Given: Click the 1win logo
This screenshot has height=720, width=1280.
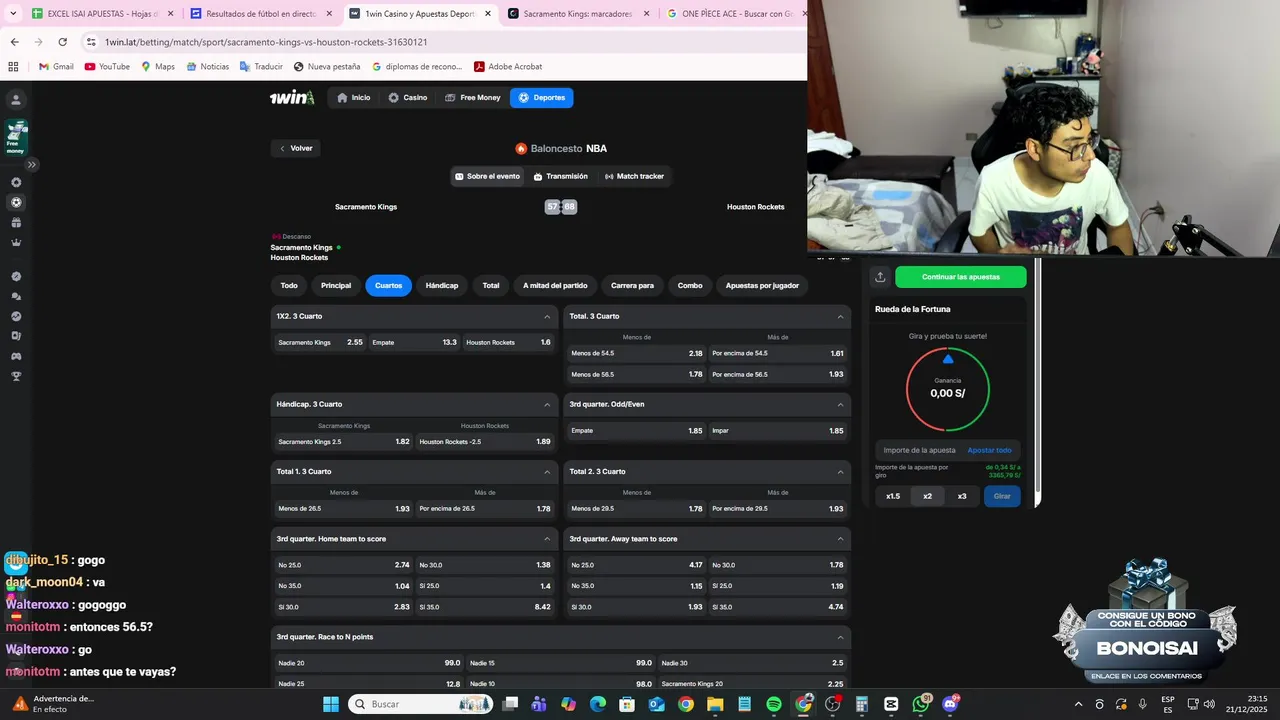Looking at the screenshot, I should [292, 97].
